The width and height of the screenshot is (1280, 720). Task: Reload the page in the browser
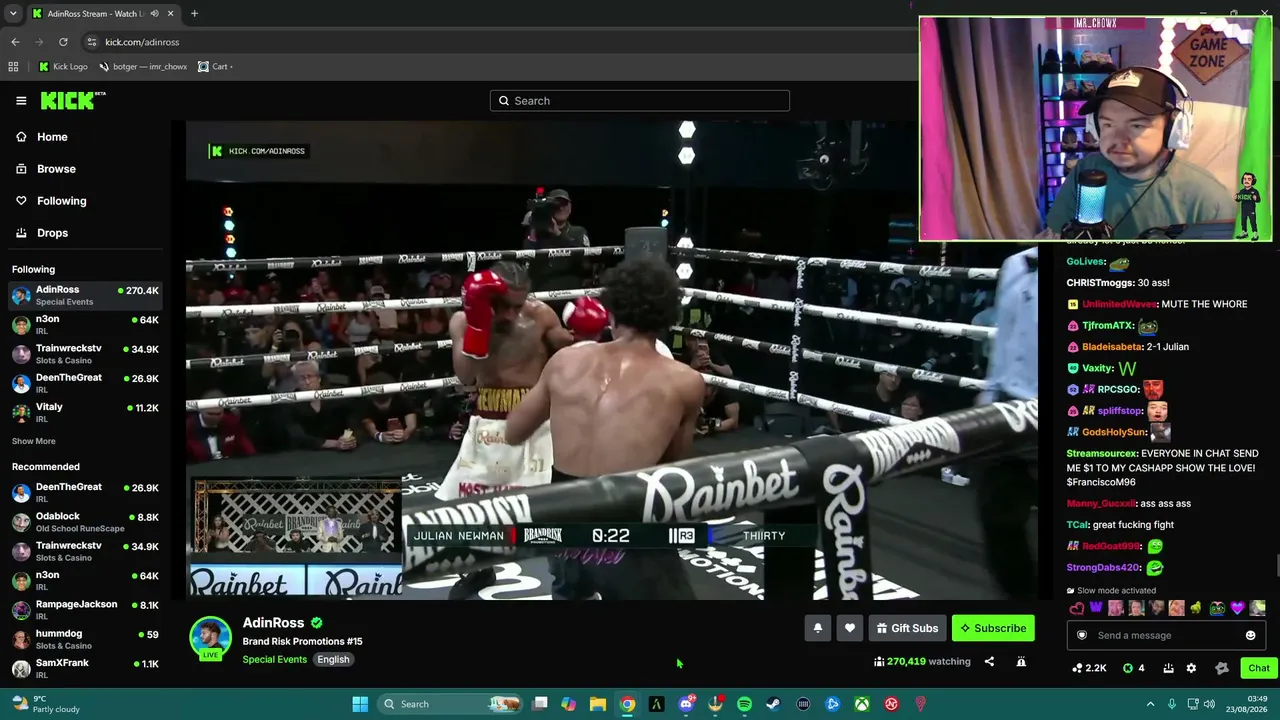point(63,42)
